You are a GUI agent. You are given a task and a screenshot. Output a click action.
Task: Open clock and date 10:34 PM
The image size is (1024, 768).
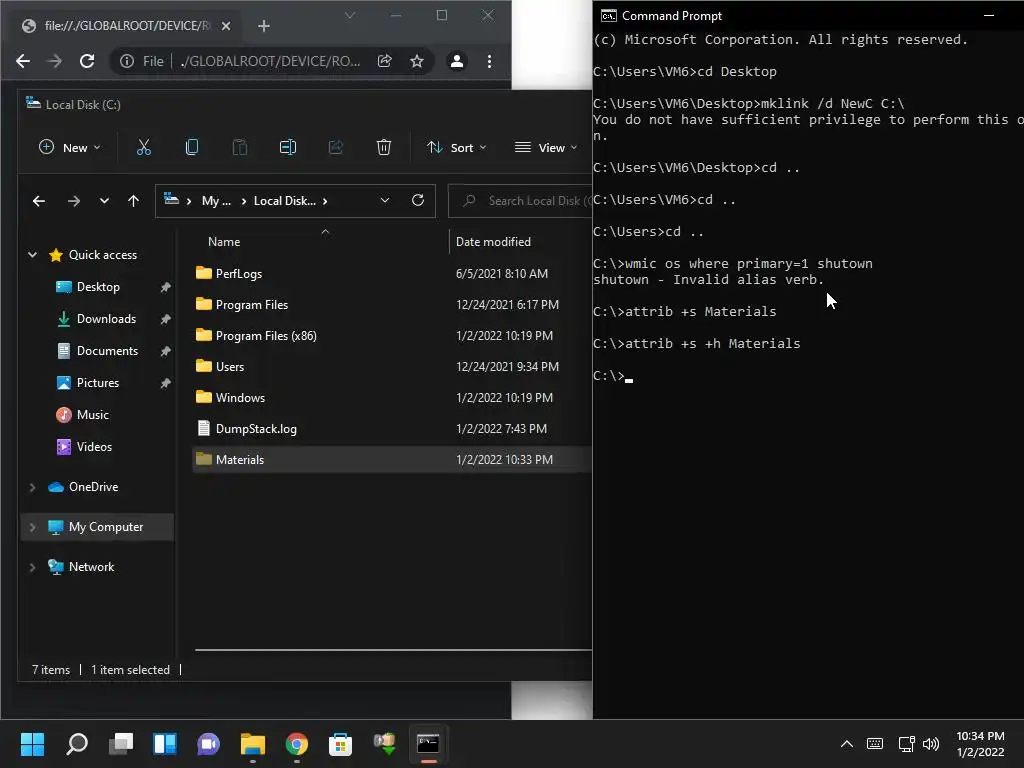[980, 744]
